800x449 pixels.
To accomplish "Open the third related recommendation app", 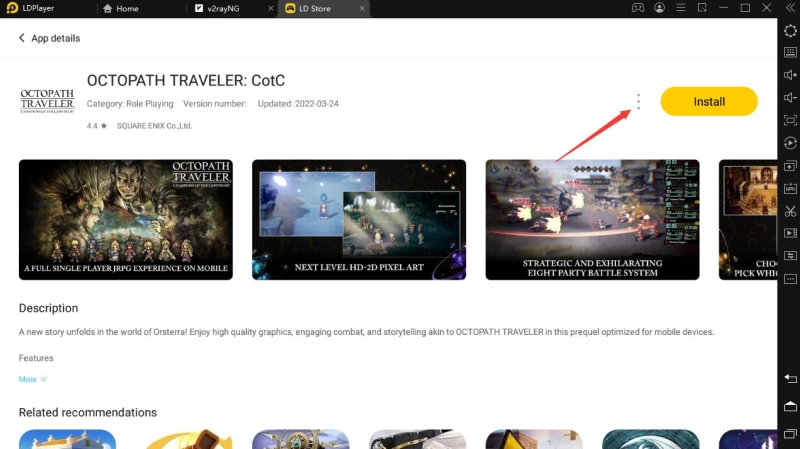I will [x=301, y=439].
